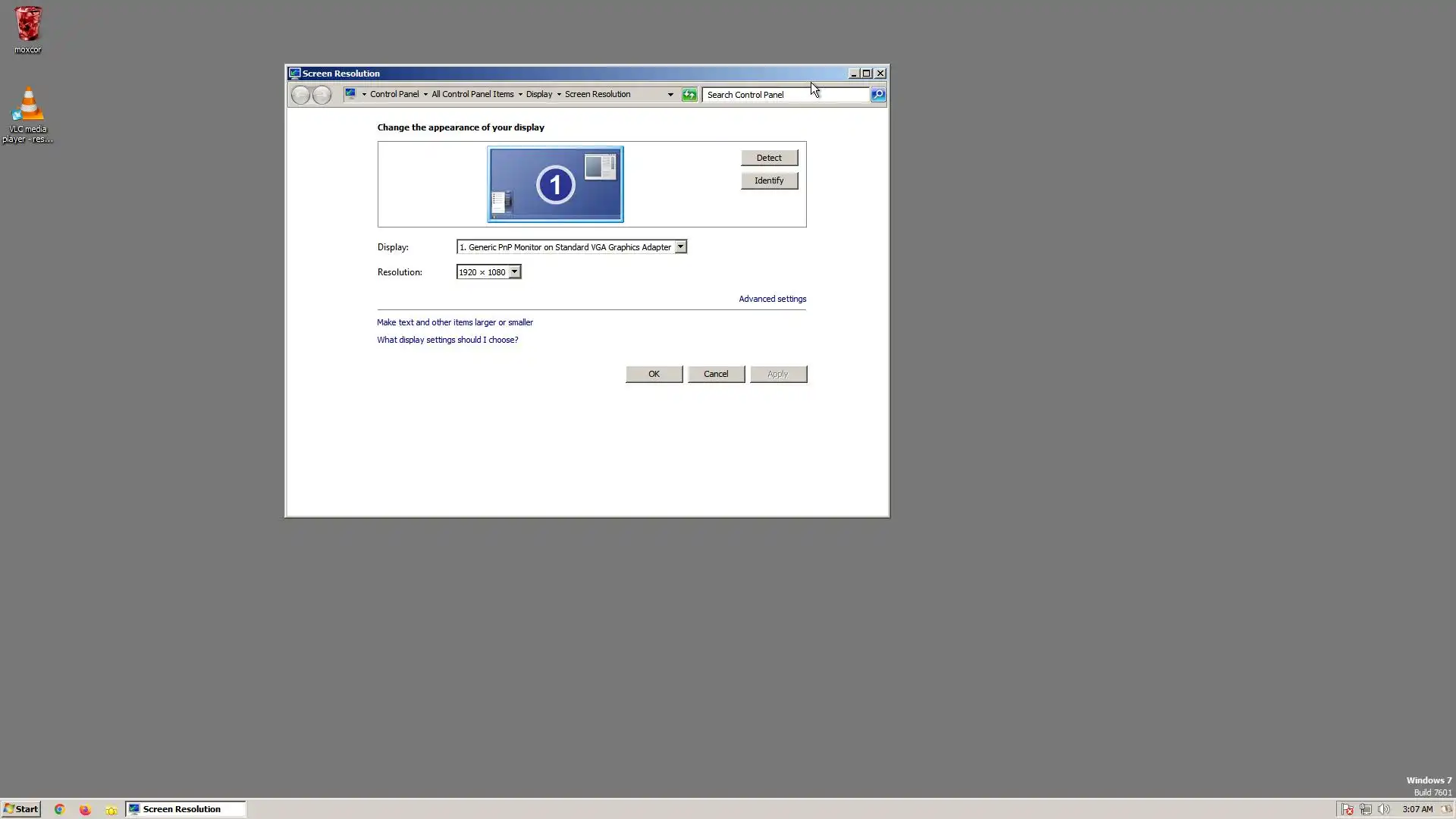This screenshot has width=1456, height=819.
Task: Select the monitor 1 preview thumbnail
Action: click(555, 184)
